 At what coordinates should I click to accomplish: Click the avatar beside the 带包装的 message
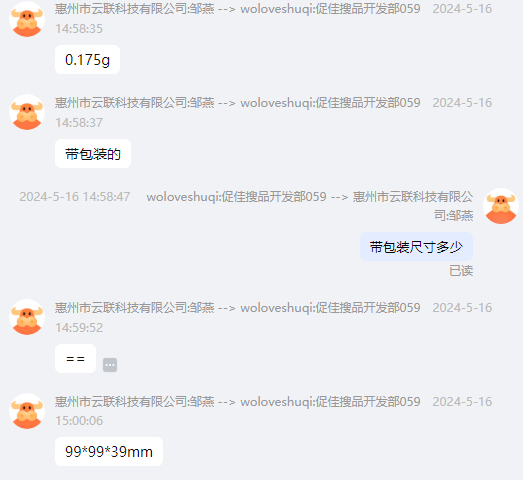(27, 112)
